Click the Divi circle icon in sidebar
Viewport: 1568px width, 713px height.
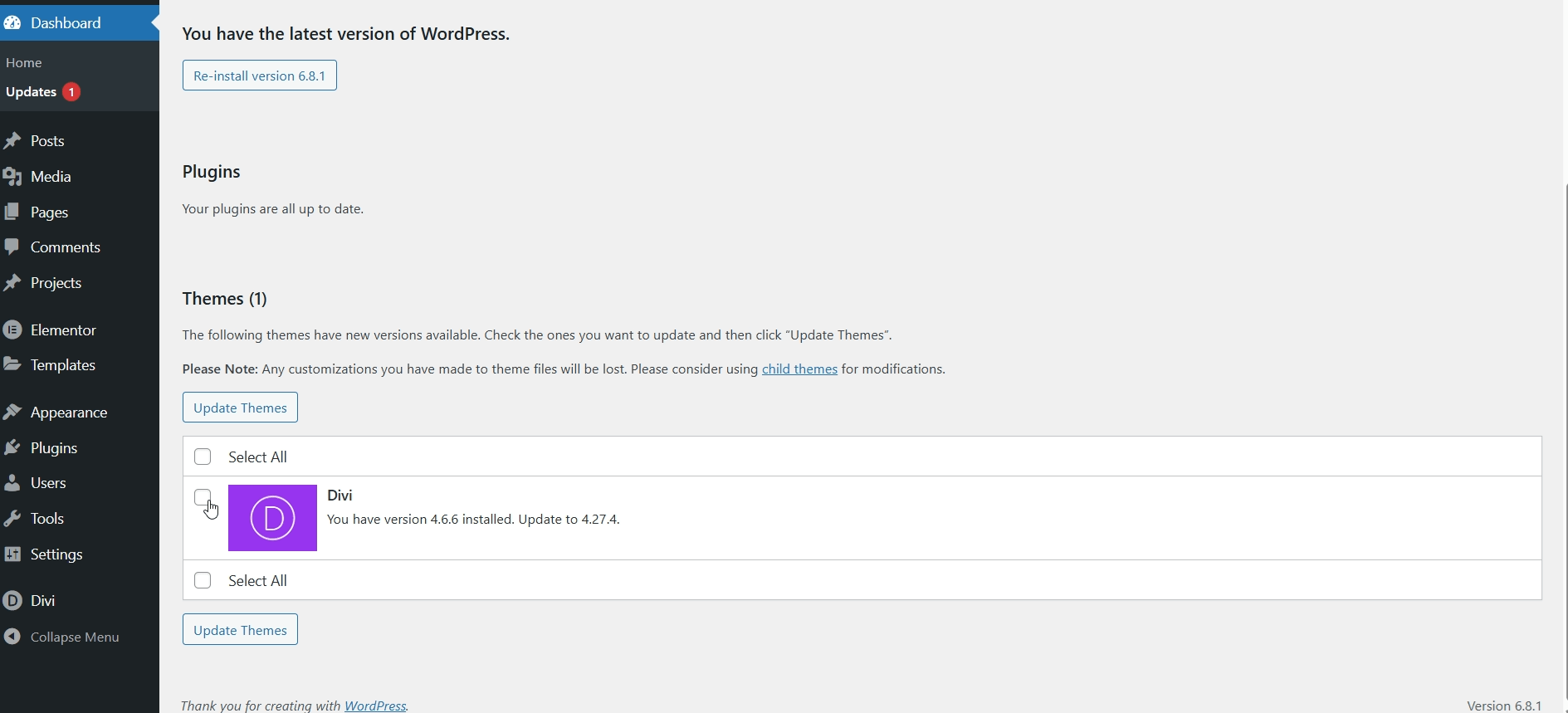point(12,601)
